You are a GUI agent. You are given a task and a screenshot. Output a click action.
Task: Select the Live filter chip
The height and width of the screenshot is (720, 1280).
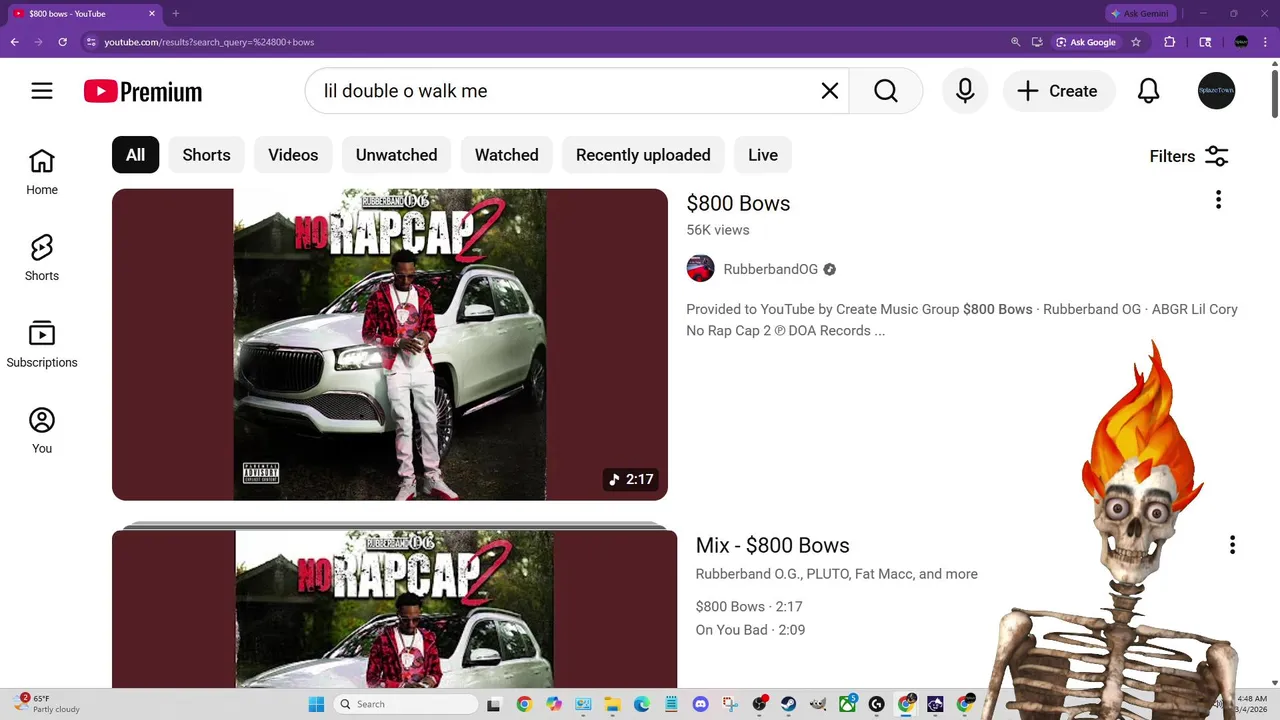[x=762, y=155]
